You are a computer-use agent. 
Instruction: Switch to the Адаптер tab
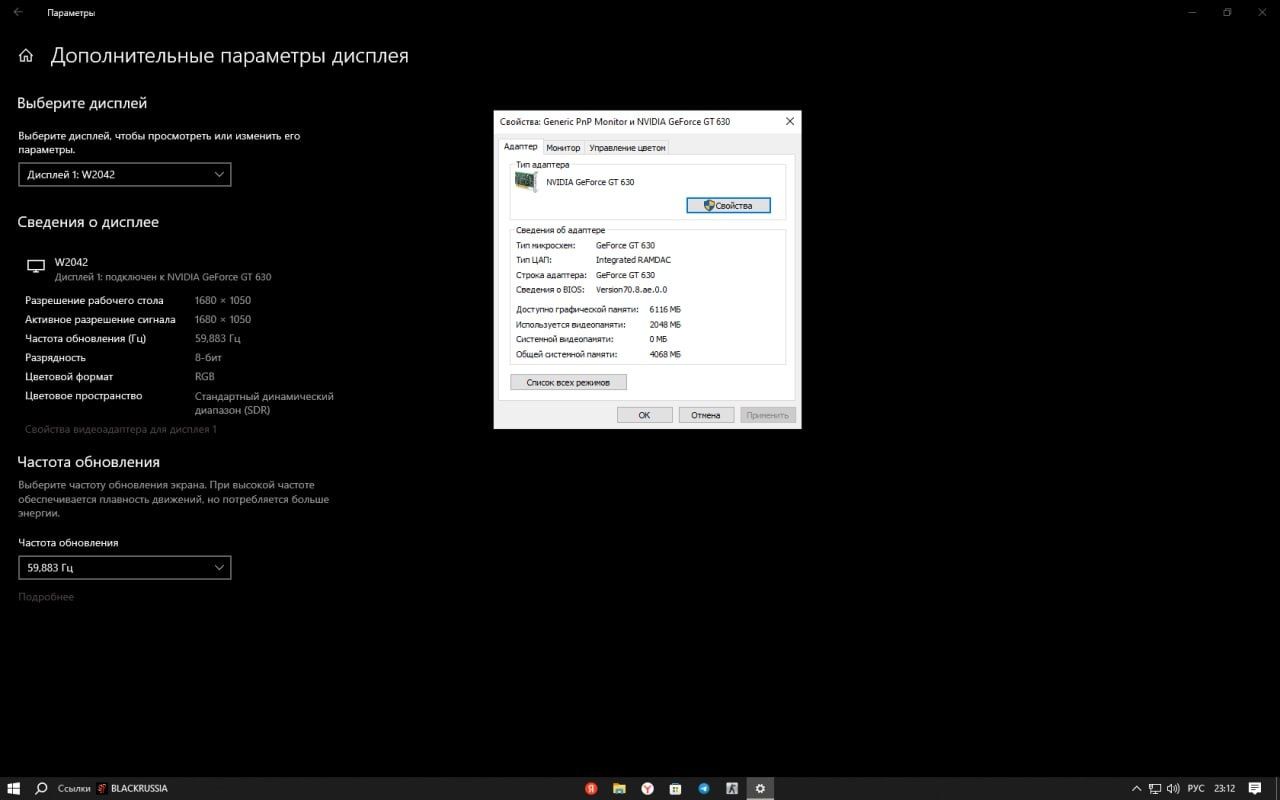click(520, 146)
